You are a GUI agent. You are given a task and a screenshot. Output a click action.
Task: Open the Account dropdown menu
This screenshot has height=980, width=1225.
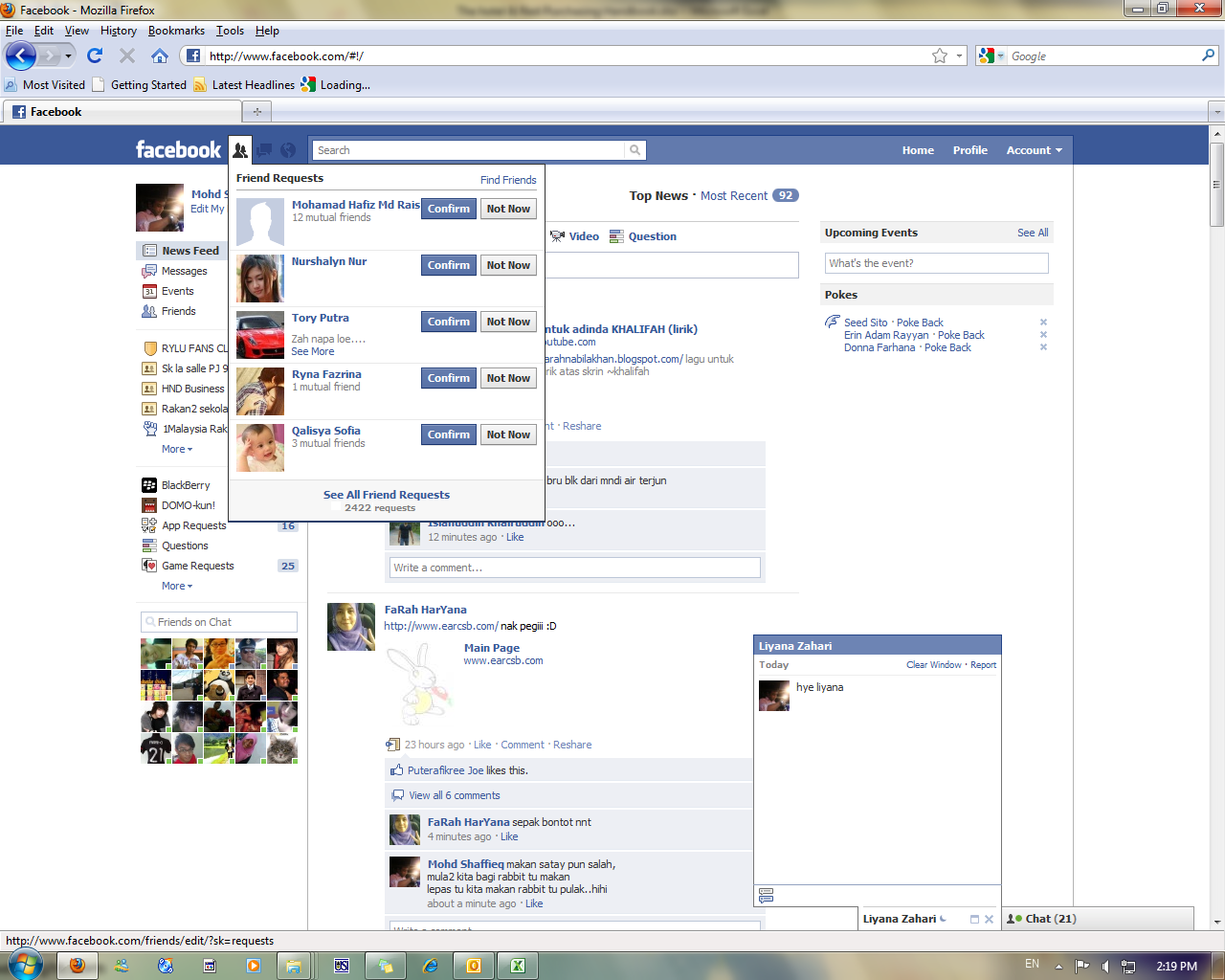pos(1033,150)
